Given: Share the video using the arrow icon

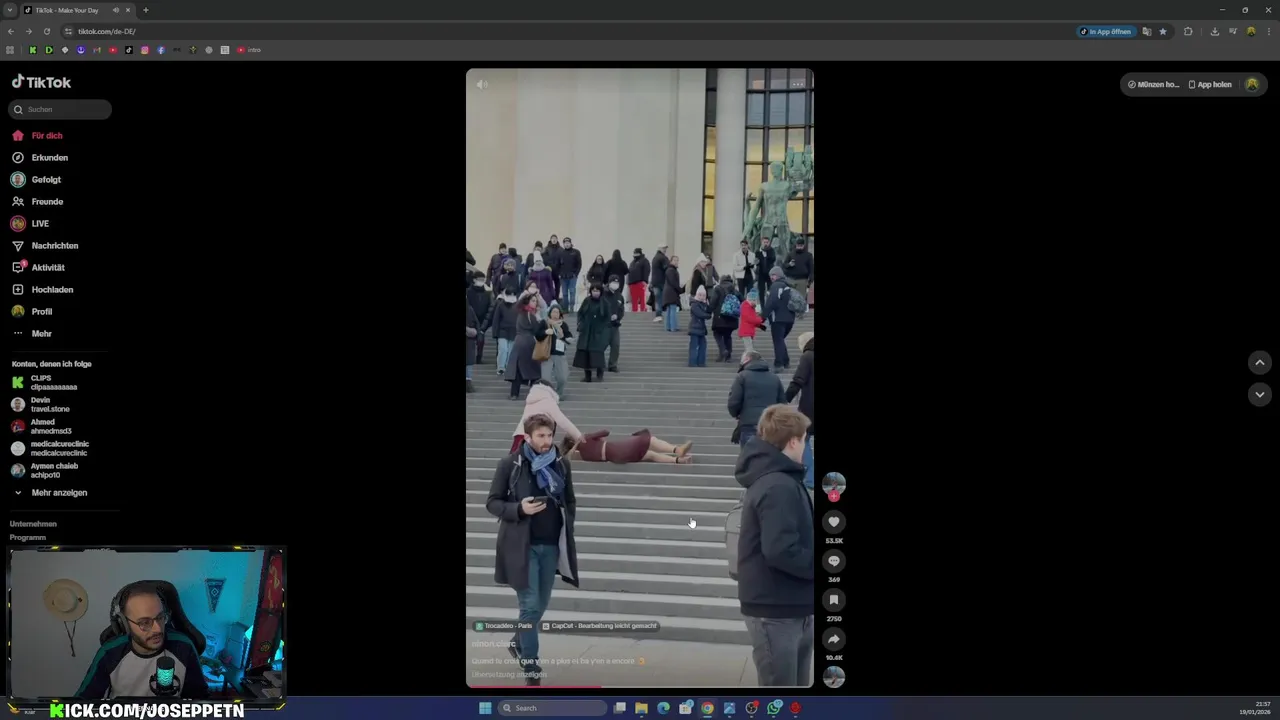Looking at the screenshot, I should click(834, 639).
